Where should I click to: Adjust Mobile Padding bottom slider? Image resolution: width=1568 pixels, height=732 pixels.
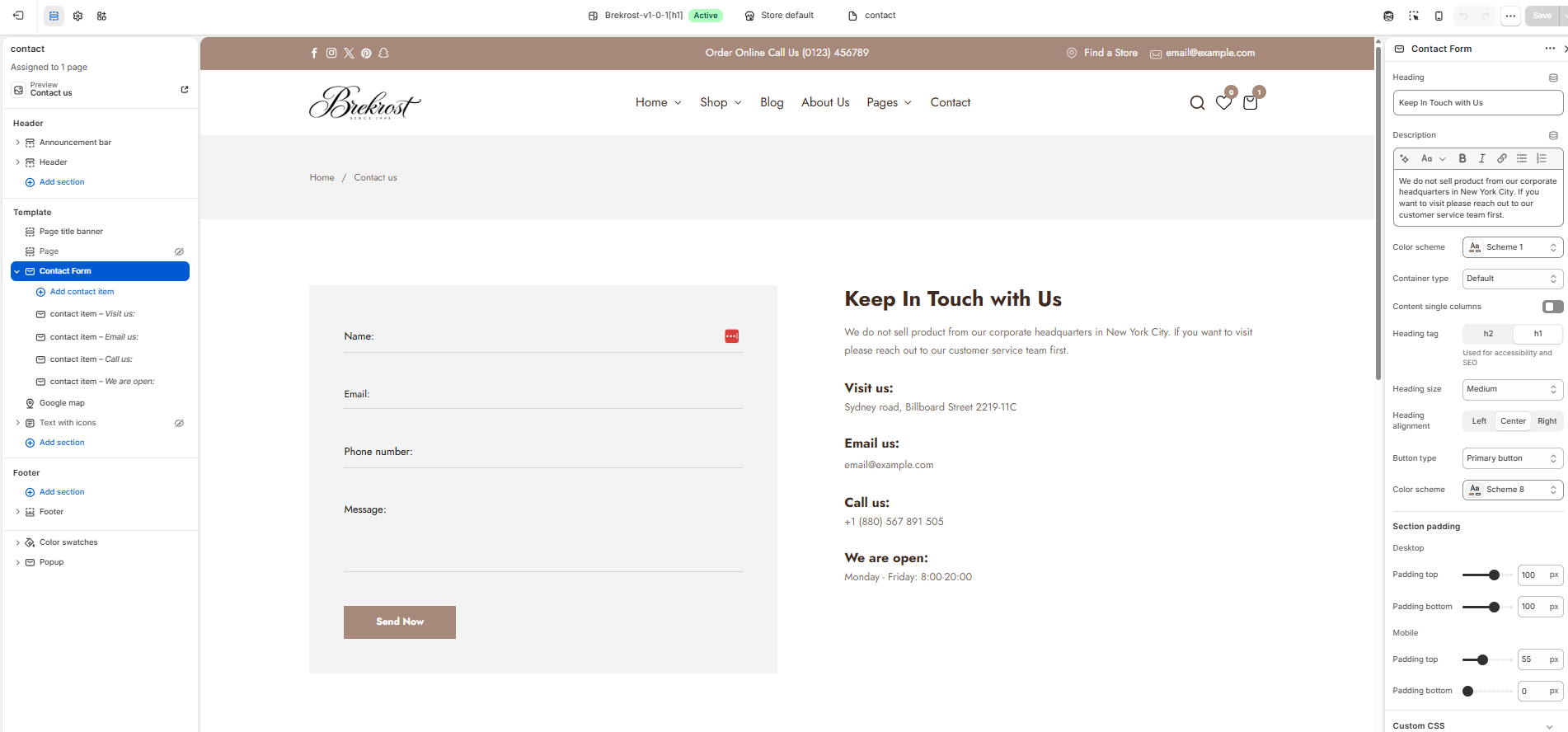[x=1468, y=691]
